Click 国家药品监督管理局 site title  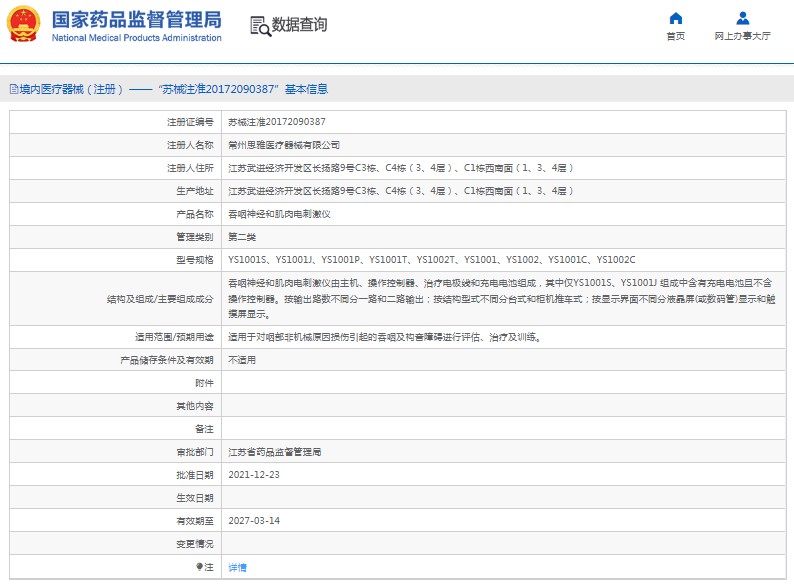point(137,20)
